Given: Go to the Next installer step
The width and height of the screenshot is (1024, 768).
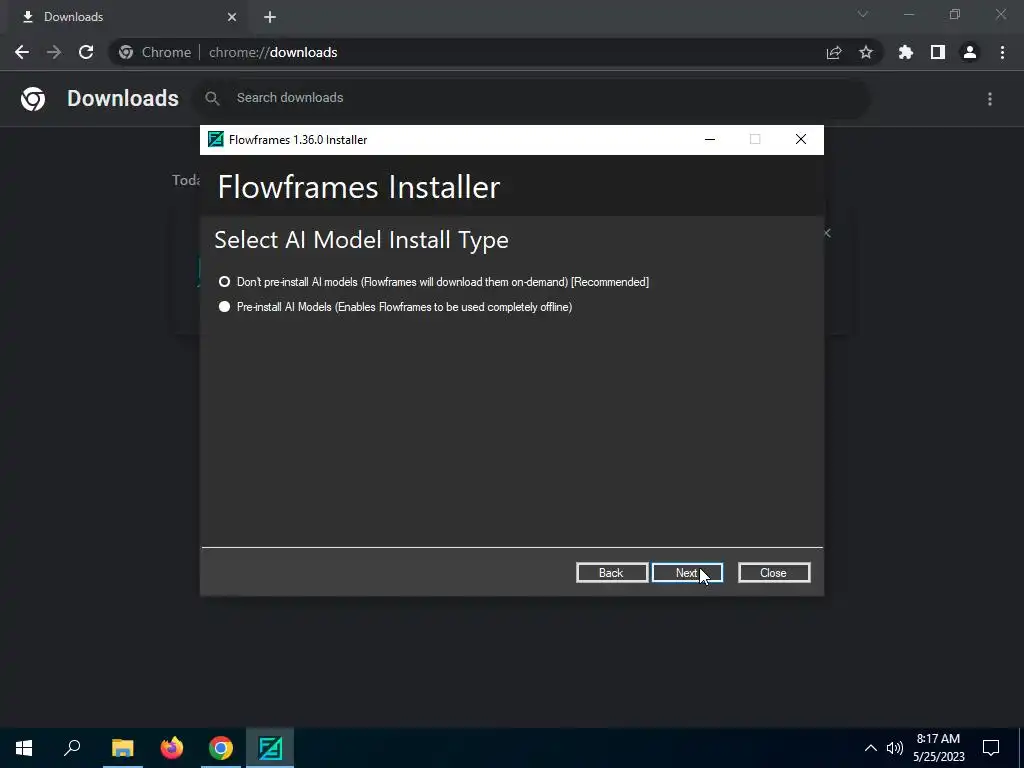Looking at the screenshot, I should click(x=687, y=573).
